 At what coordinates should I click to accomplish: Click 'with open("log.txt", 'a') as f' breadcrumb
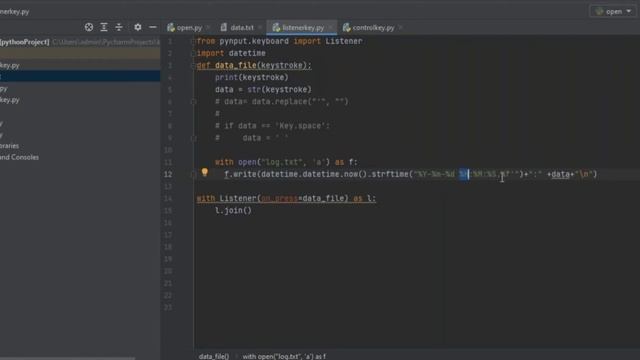coord(284,356)
